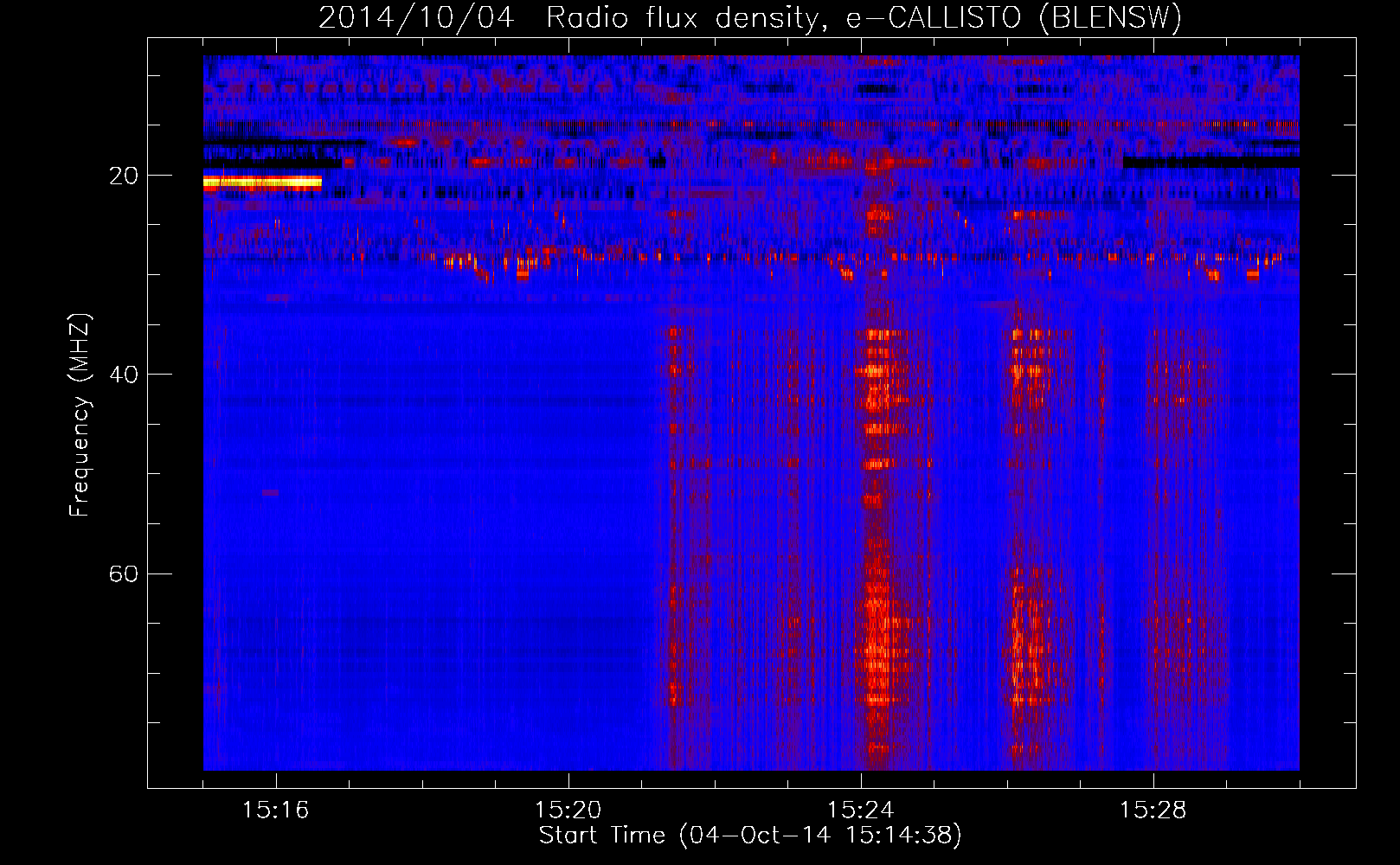Click the bright yellow interference band near 20 MHz
The width and height of the screenshot is (1400, 865).
coord(262,182)
